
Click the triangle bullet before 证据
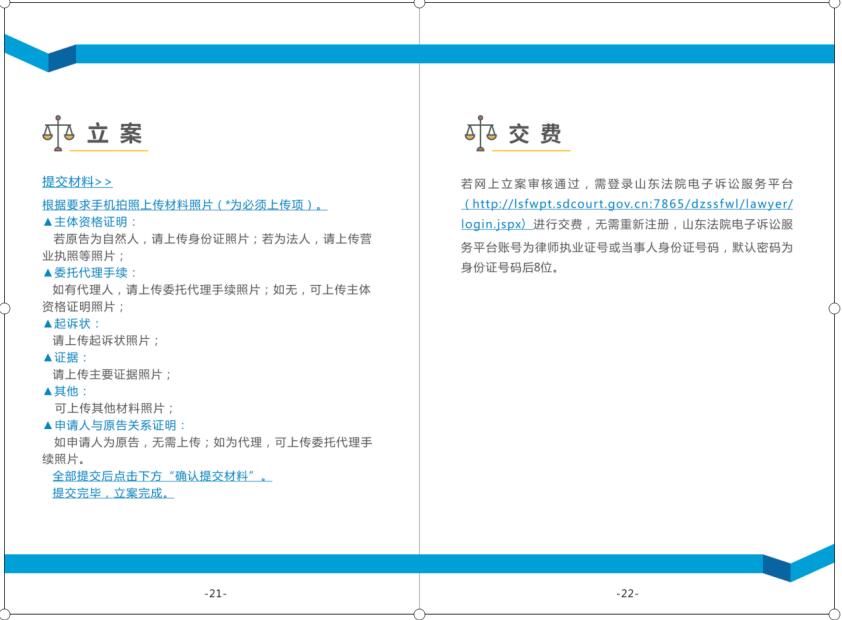point(47,358)
